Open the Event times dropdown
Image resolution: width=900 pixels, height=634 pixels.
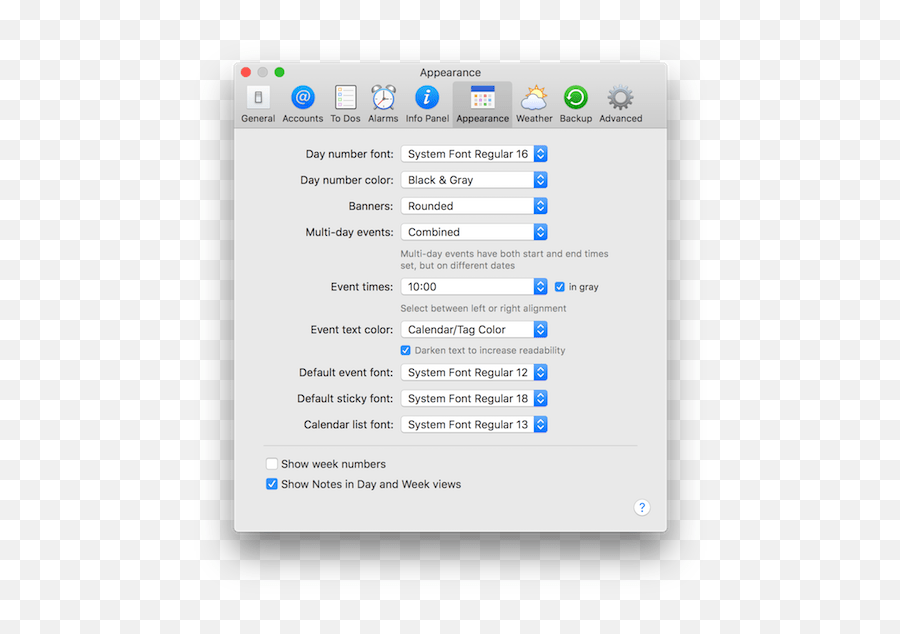click(x=473, y=286)
